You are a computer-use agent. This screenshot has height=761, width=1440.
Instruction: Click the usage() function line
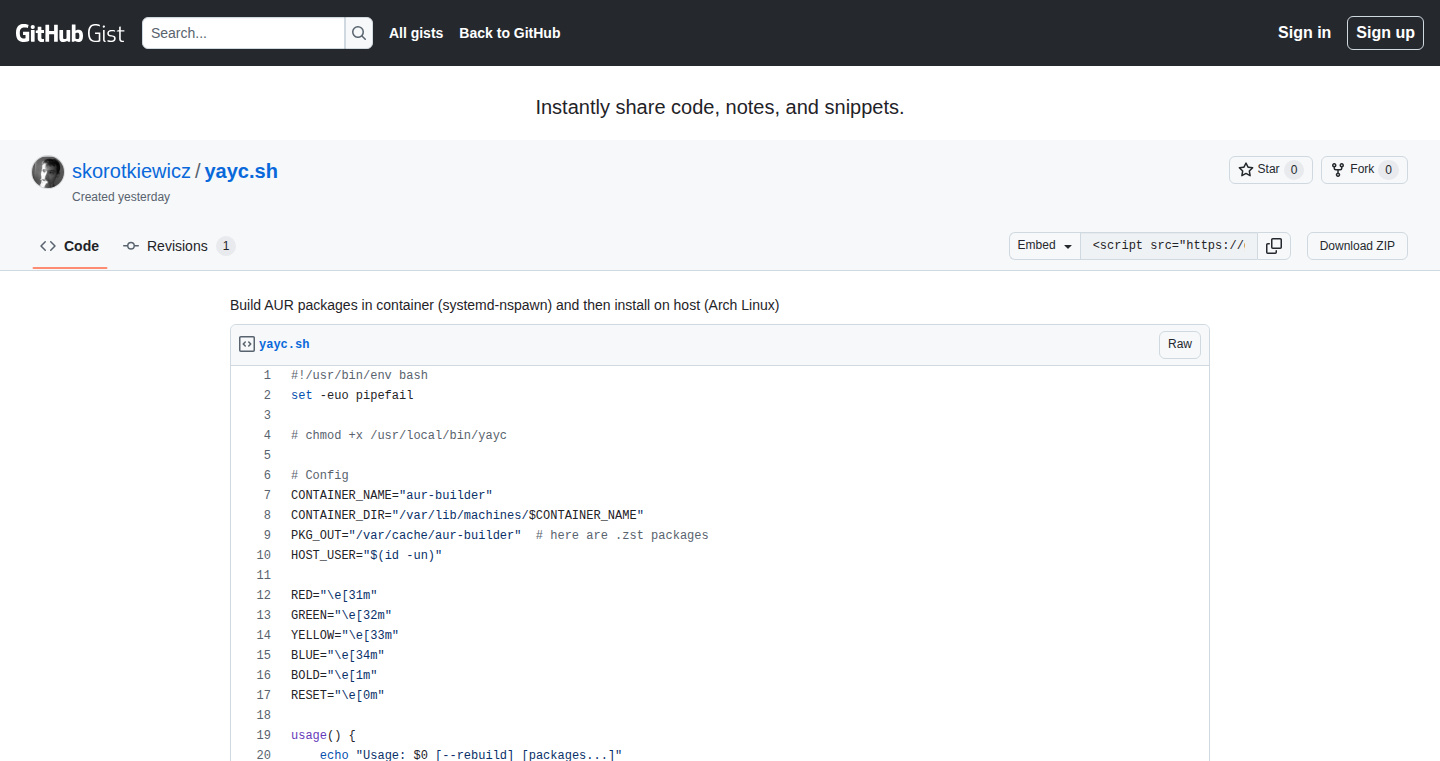coord(323,735)
